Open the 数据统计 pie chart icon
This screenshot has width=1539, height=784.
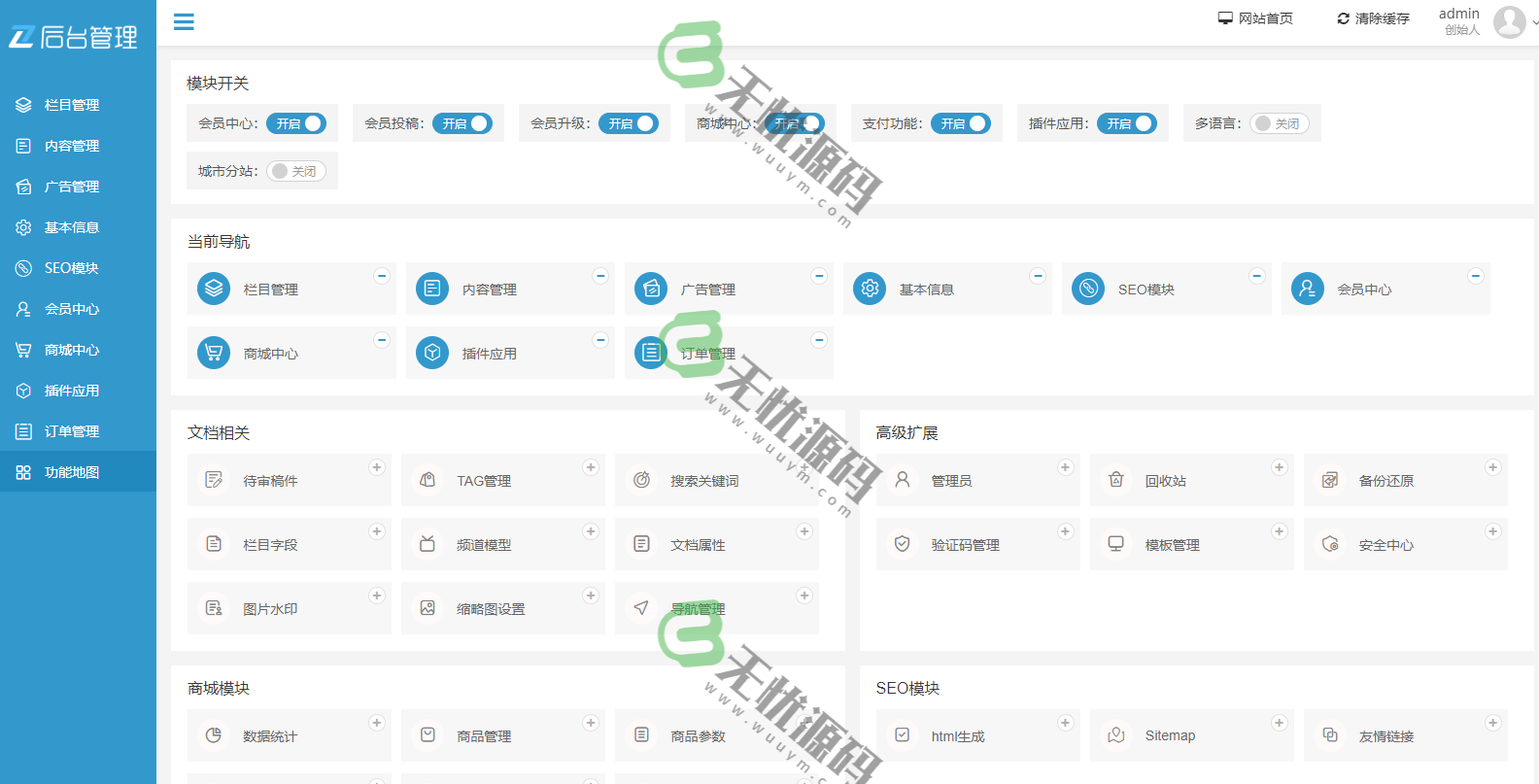[x=214, y=735]
